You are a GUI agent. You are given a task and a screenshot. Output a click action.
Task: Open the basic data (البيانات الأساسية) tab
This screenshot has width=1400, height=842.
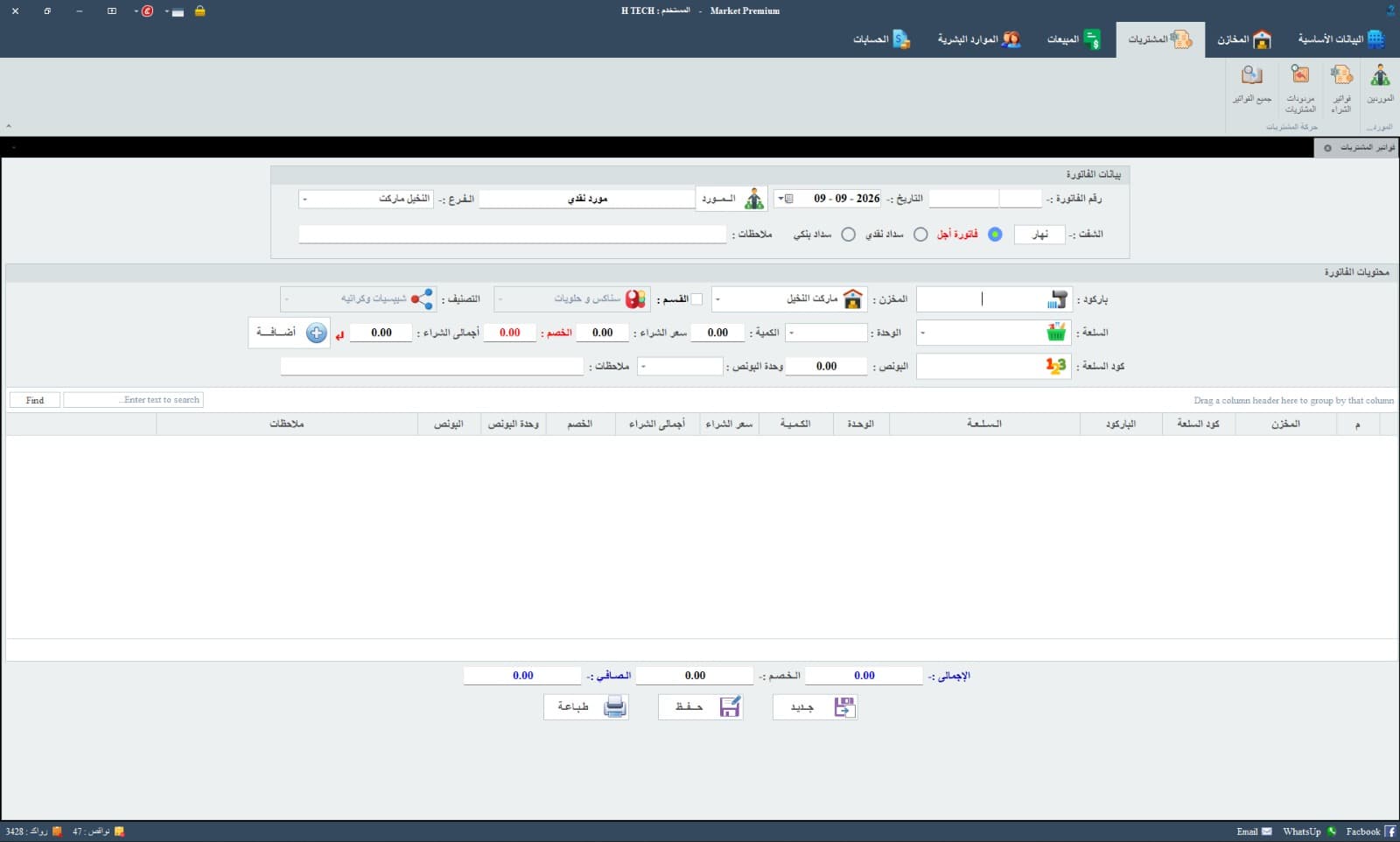(x=1340, y=39)
